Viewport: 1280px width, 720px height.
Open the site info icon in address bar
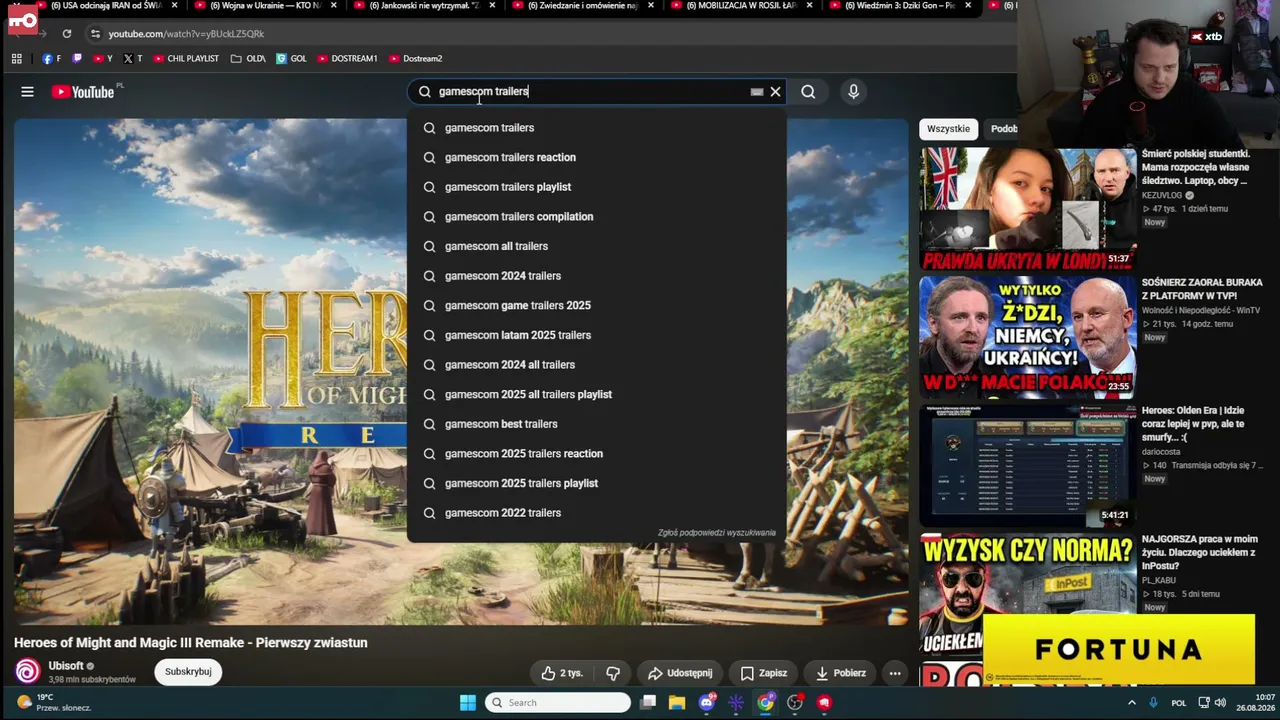(95, 34)
